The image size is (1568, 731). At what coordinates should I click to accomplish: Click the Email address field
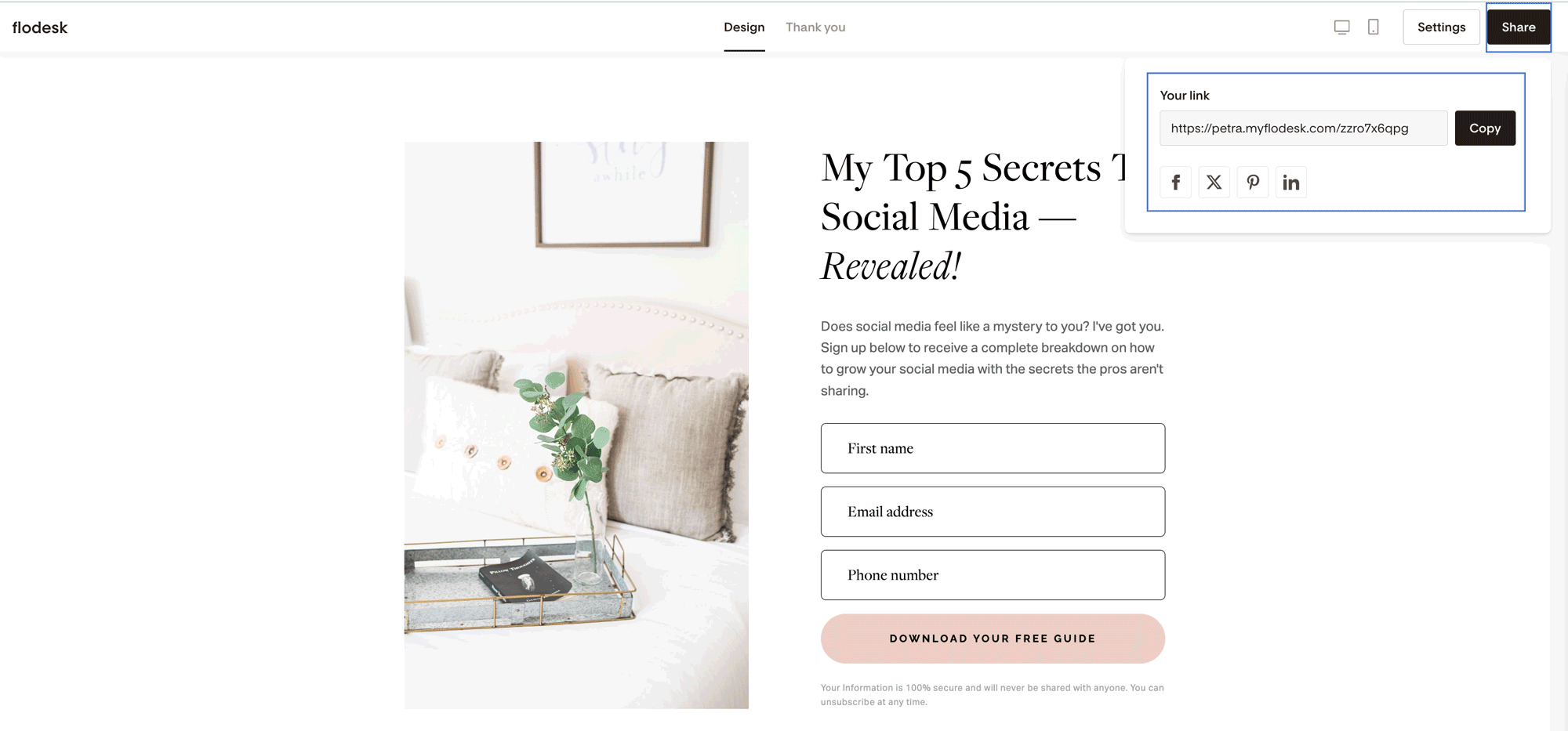pyautogui.click(x=993, y=512)
